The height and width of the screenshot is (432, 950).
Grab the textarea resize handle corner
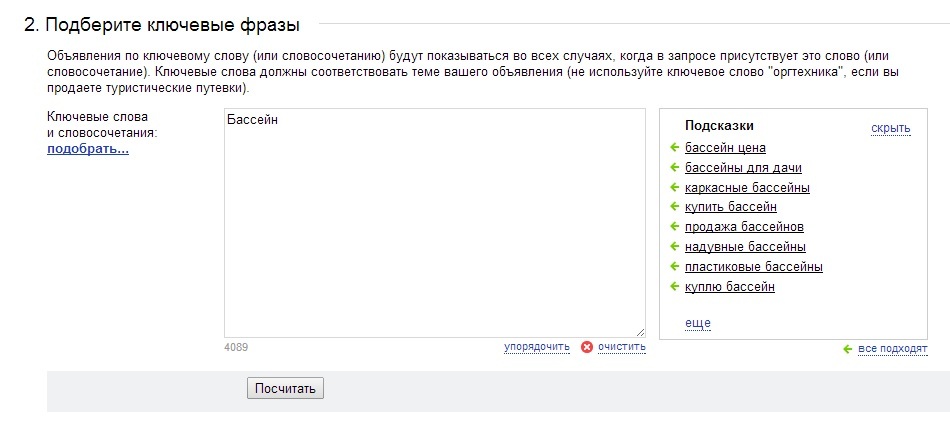(x=640, y=332)
